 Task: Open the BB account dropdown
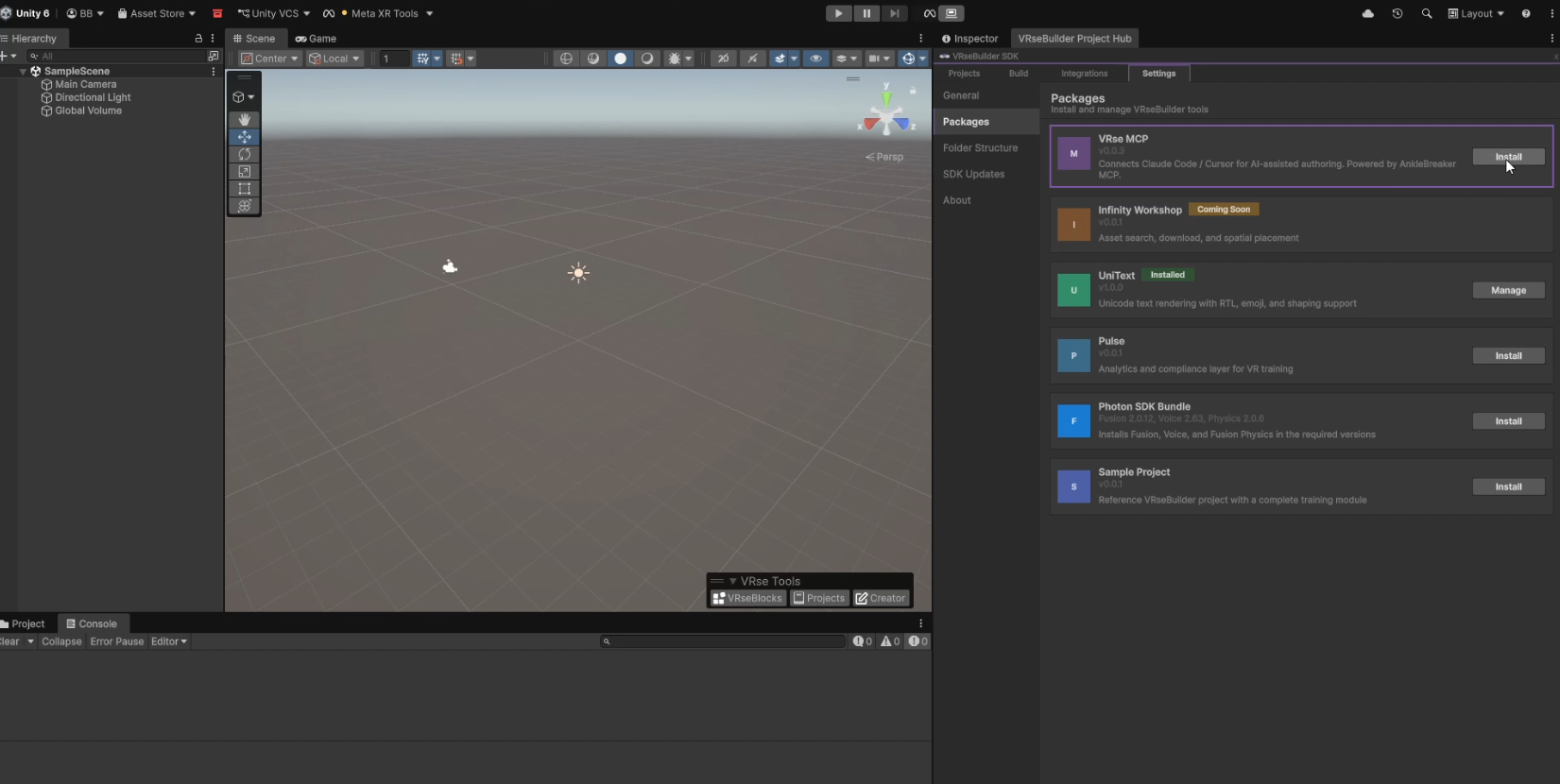tap(85, 13)
